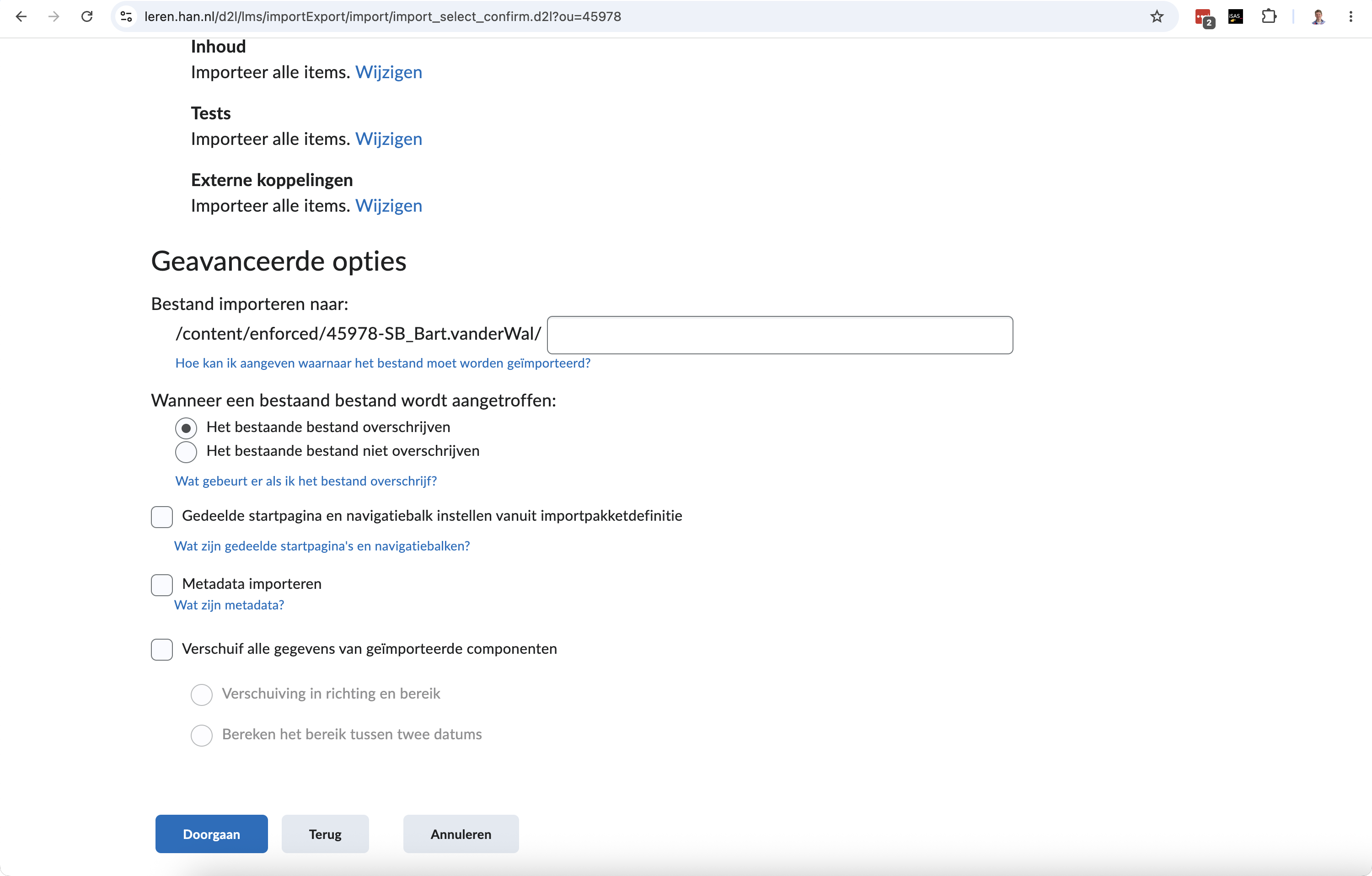Click Wijzigen link under Tests

point(389,139)
